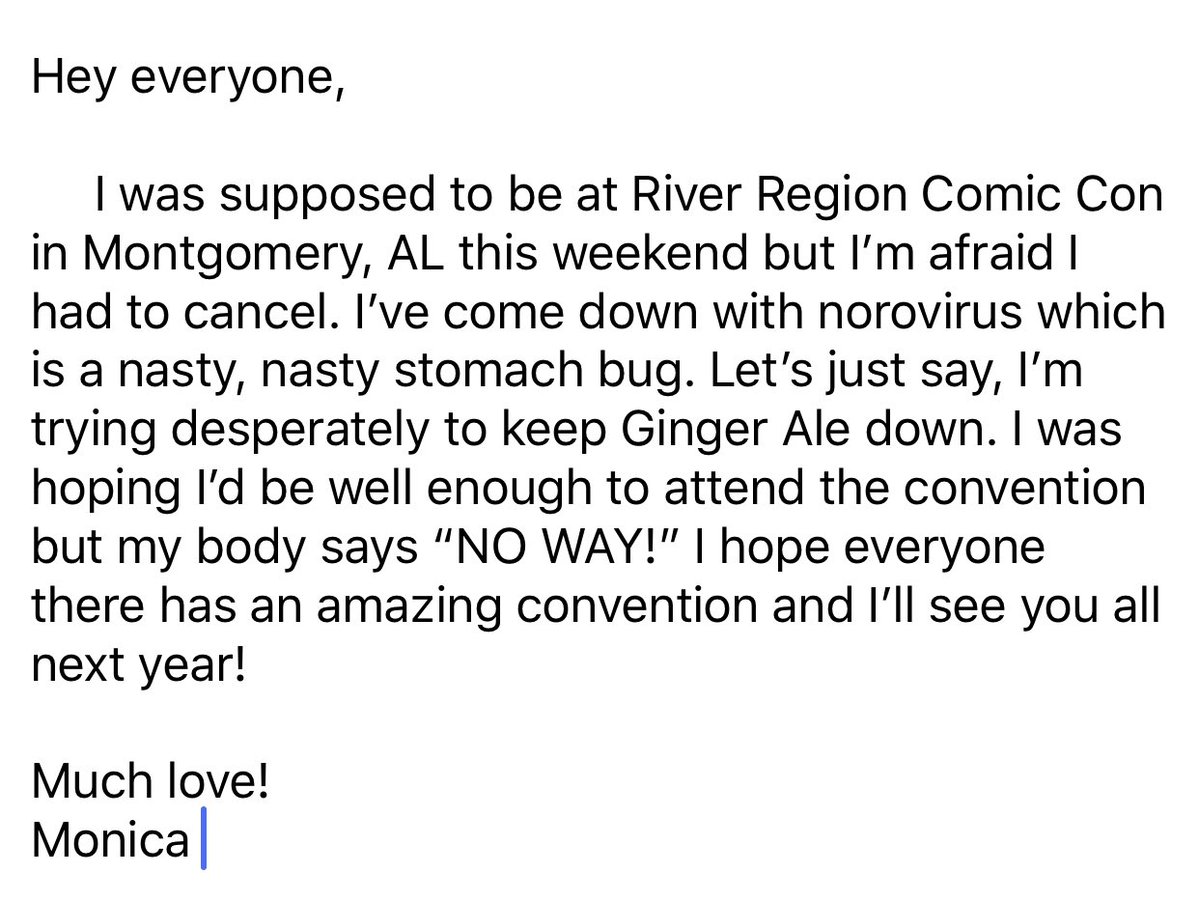Click the word "norovirus" in the note
The width and height of the screenshot is (1199, 901).
[919, 311]
